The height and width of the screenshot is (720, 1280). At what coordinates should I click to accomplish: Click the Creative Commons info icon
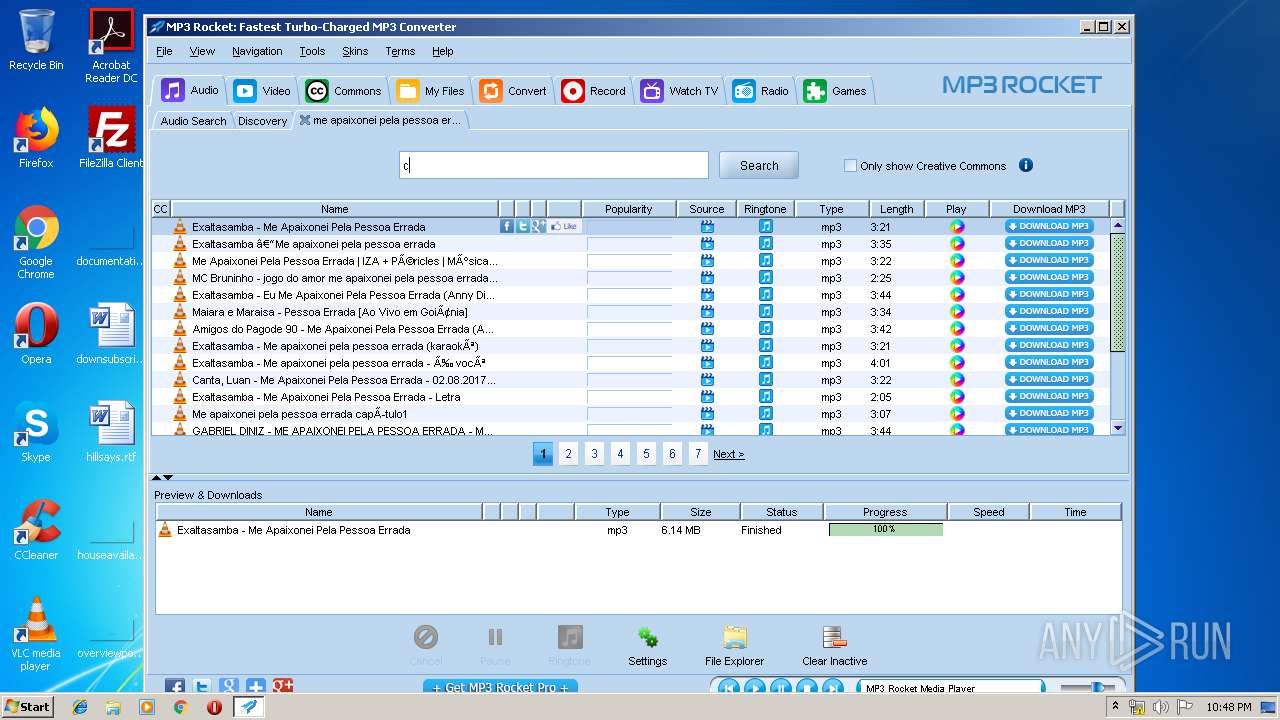coord(1025,165)
